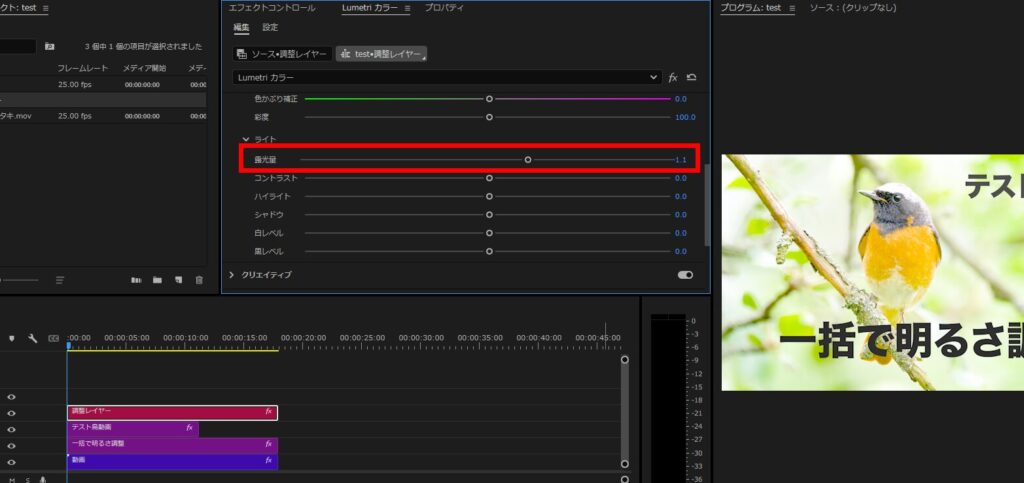Disable the クリエイティブ section toggle switch
Image resolution: width=1024 pixels, height=483 pixels.
pos(685,275)
